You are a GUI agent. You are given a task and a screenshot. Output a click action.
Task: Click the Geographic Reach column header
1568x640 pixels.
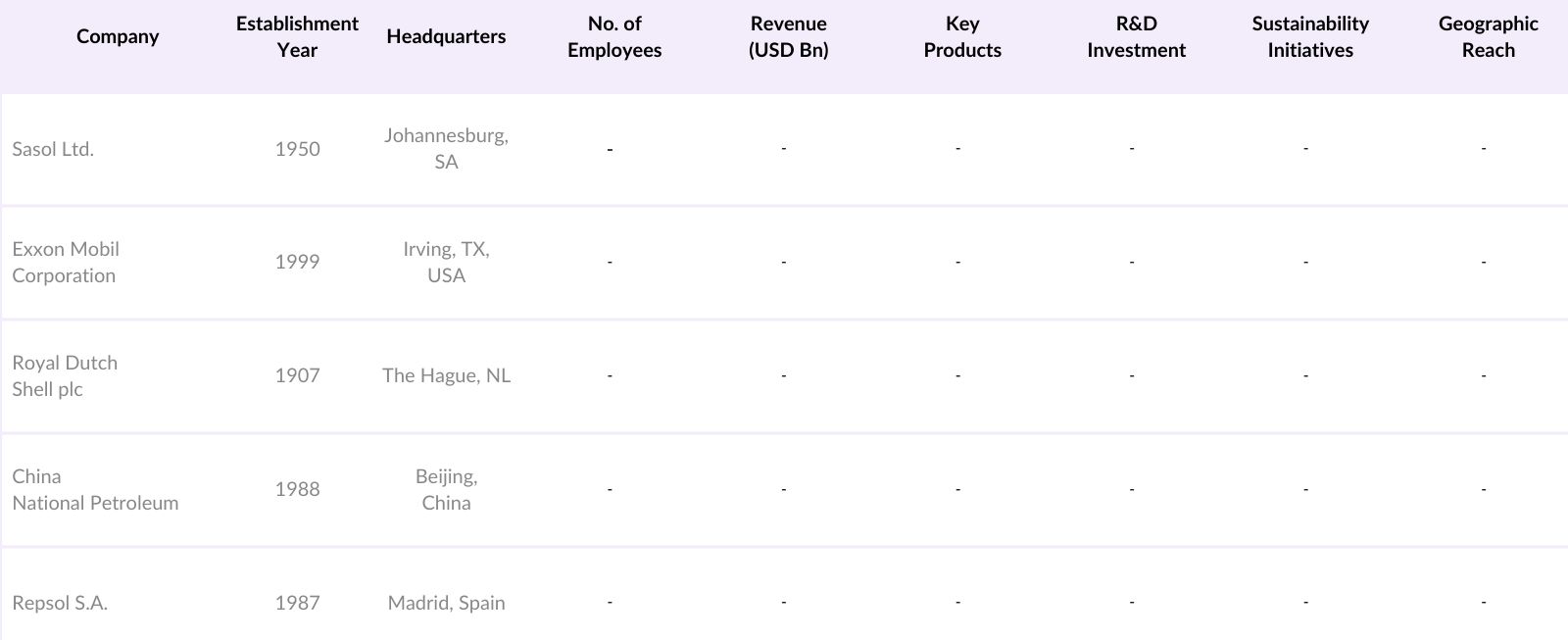[1488, 37]
